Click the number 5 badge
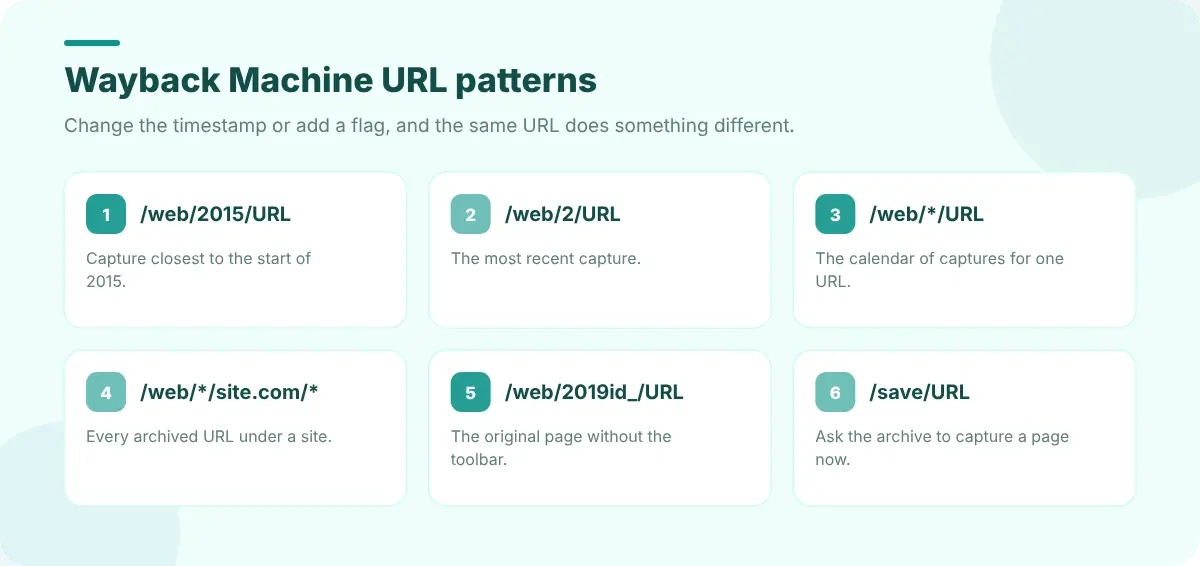The width and height of the screenshot is (1200, 566). pos(471,392)
